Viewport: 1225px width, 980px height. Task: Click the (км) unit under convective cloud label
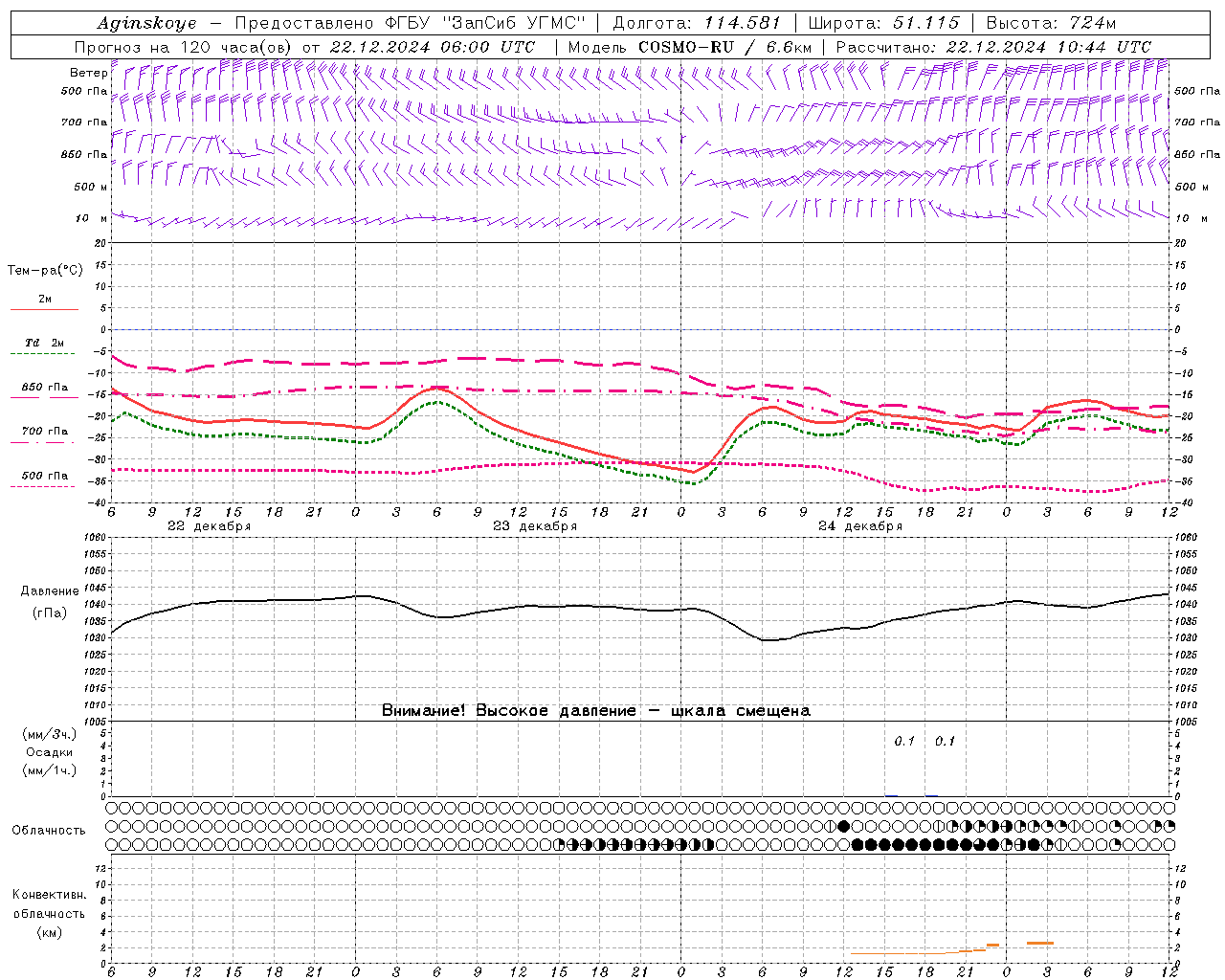49,932
